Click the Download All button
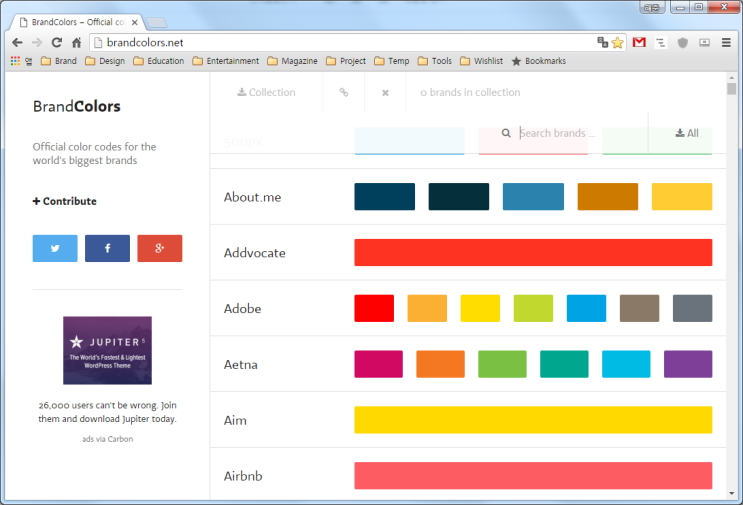The height and width of the screenshot is (505, 743). click(687, 133)
